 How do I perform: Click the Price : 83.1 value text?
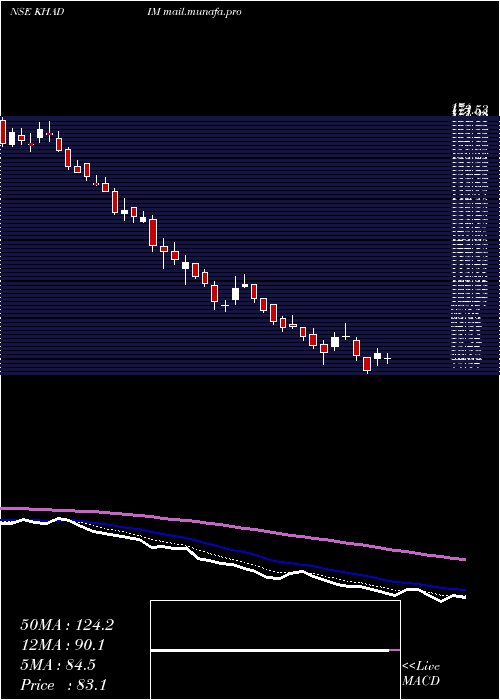63,685
